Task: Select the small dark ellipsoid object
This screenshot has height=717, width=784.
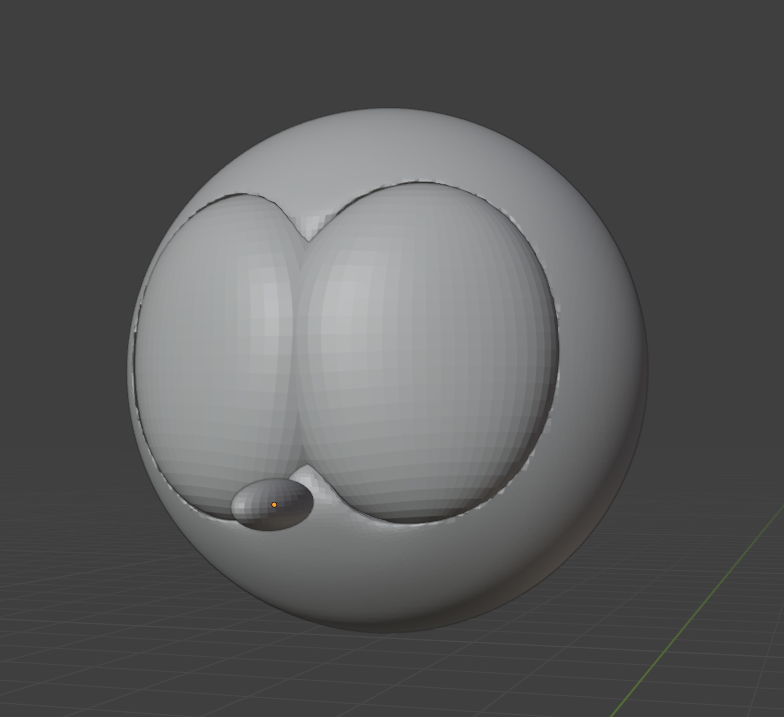Action: 272,504
